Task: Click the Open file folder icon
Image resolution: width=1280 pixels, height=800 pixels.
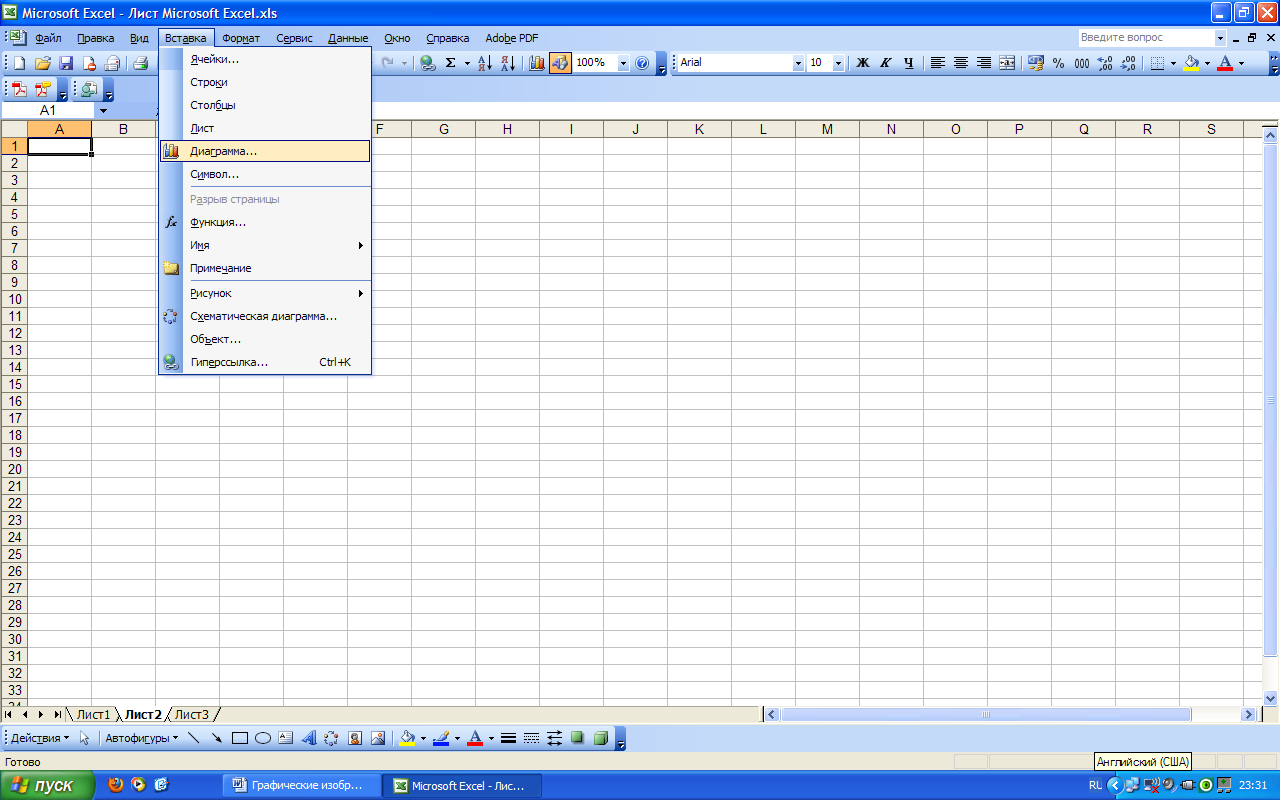Action: pos(43,63)
